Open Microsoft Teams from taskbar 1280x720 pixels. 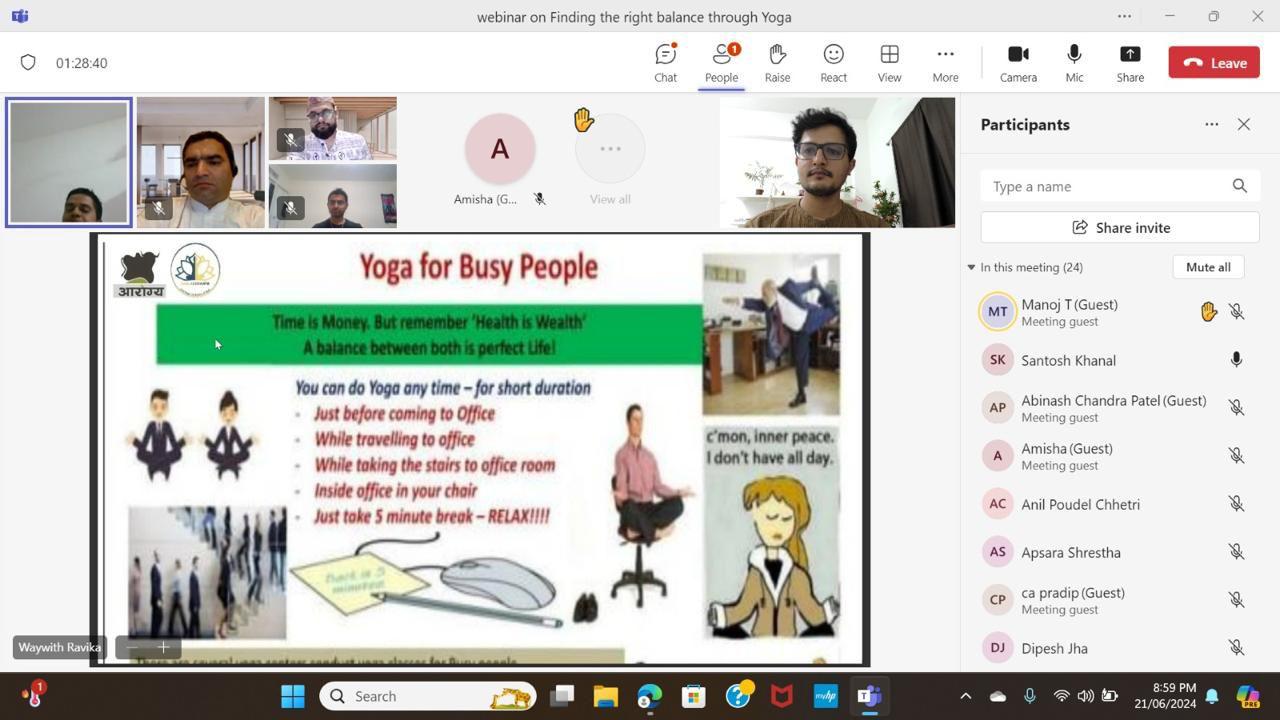click(x=869, y=696)
